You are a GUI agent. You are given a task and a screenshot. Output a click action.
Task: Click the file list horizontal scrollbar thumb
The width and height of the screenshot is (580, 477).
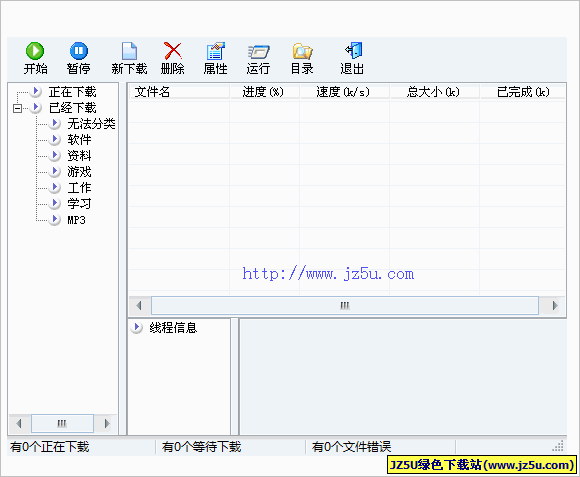[x=345, y=305]
